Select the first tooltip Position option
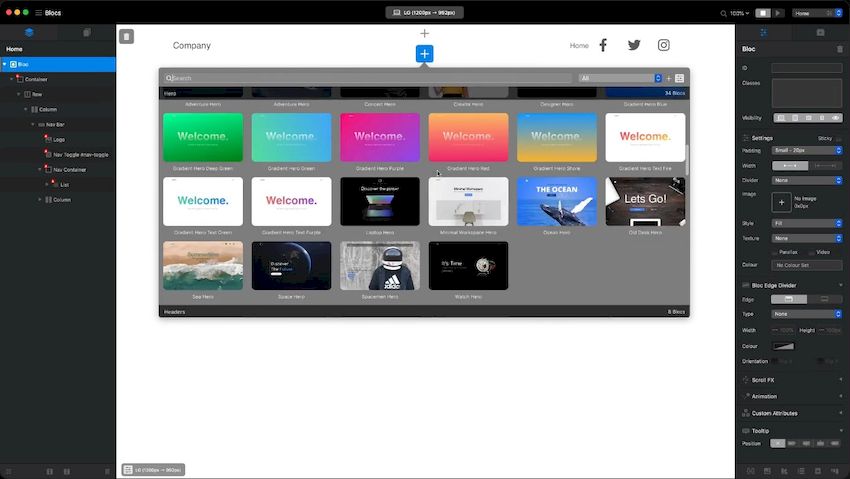Viewport: 850px width, 479px height. click(777, 443)
